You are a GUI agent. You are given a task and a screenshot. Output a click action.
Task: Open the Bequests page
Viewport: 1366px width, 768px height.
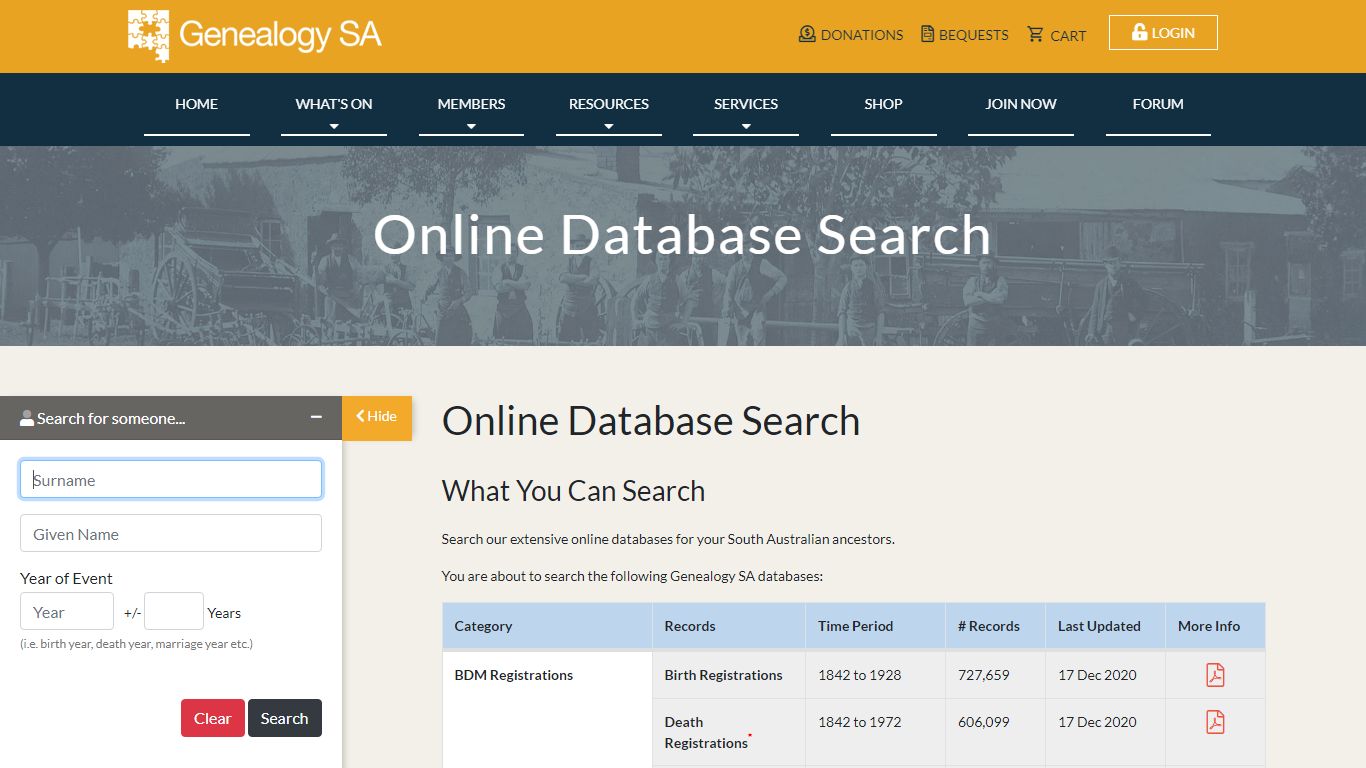click(x=964, y=34)
